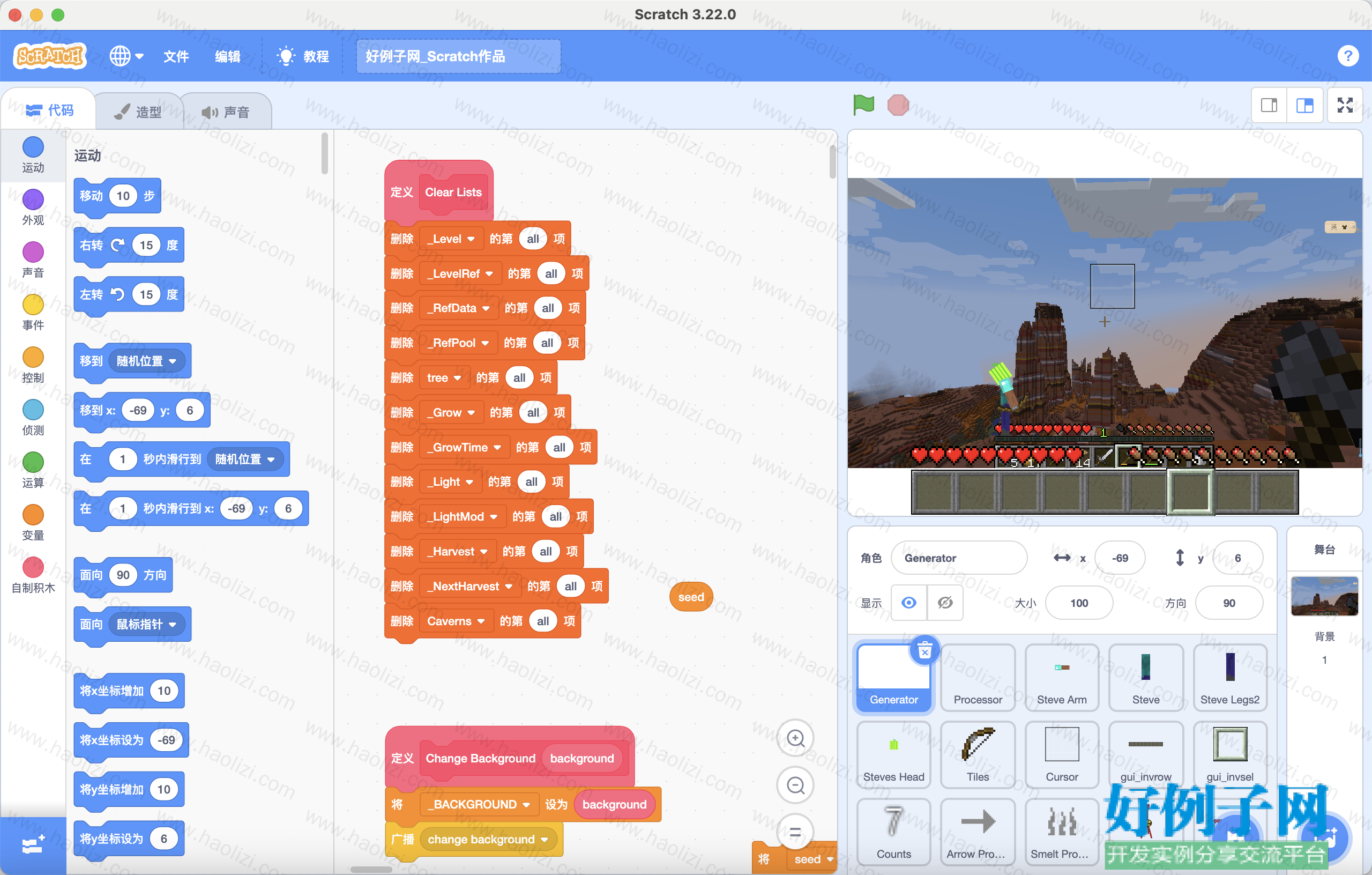The image size is (1372, 875).
Task: Select the 变量 block category
Action: click(x=33, y=522)
